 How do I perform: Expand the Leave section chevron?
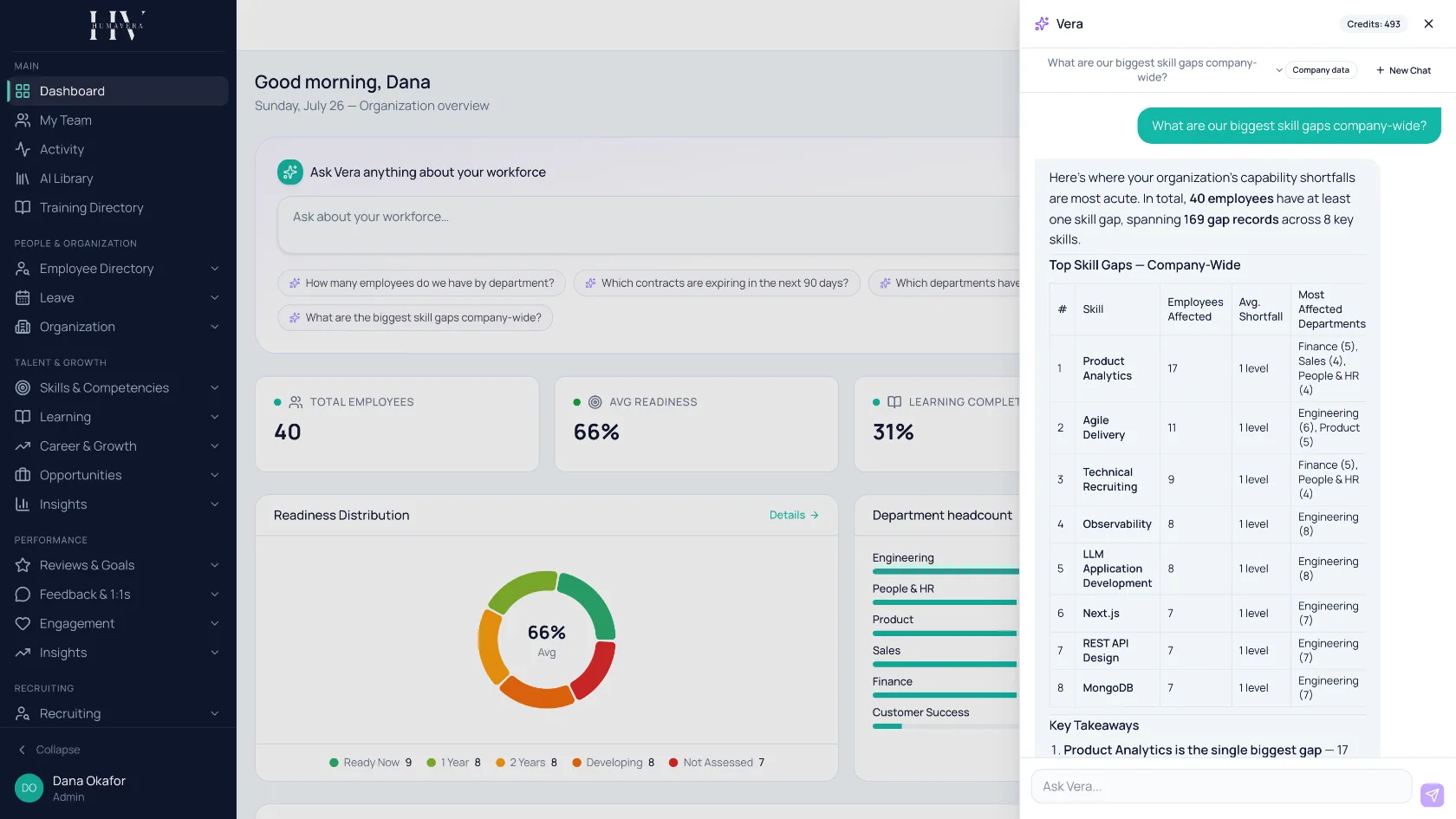coord(215,298)
